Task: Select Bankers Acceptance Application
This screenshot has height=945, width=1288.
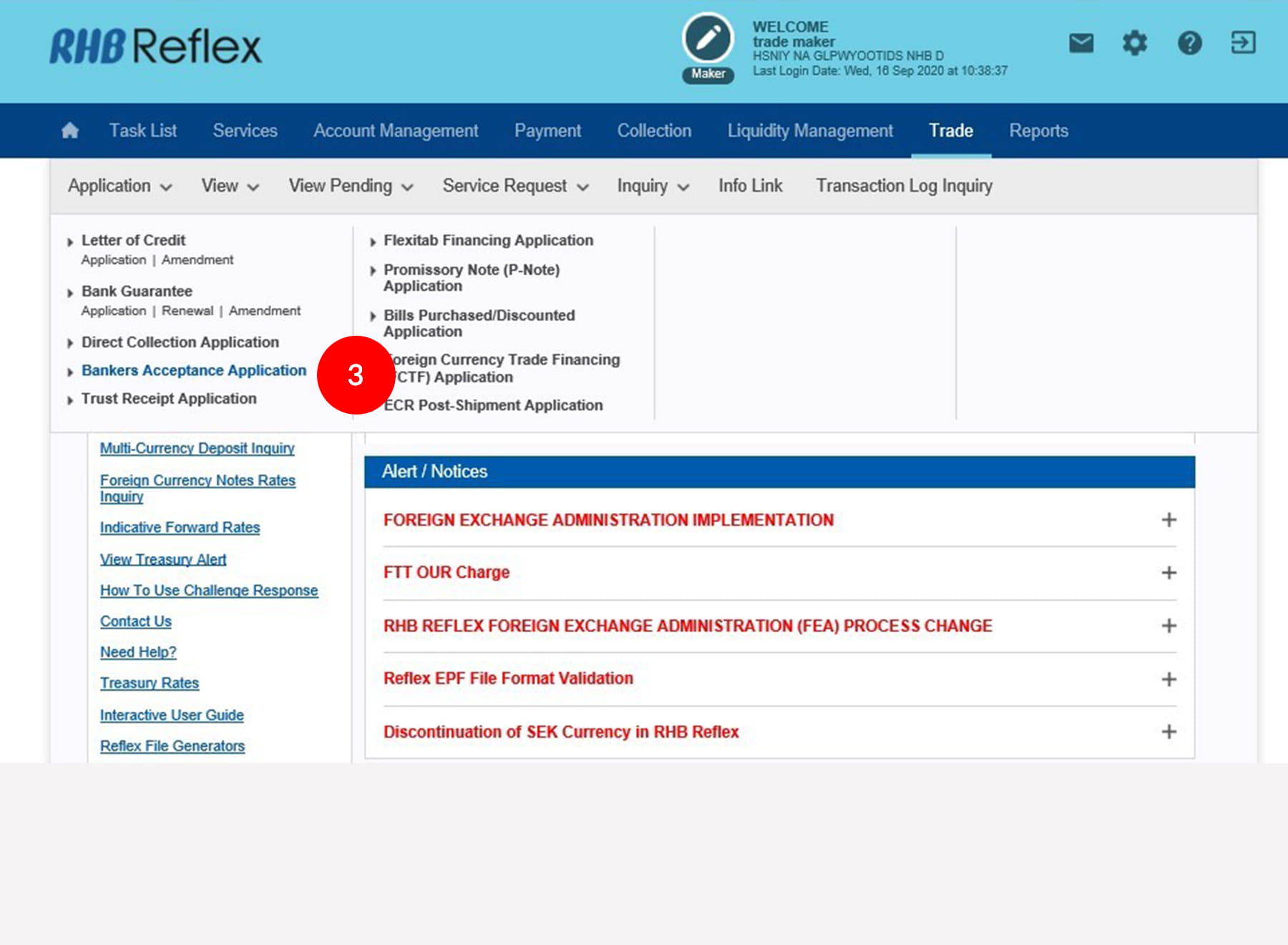Action: coord(193,371)
